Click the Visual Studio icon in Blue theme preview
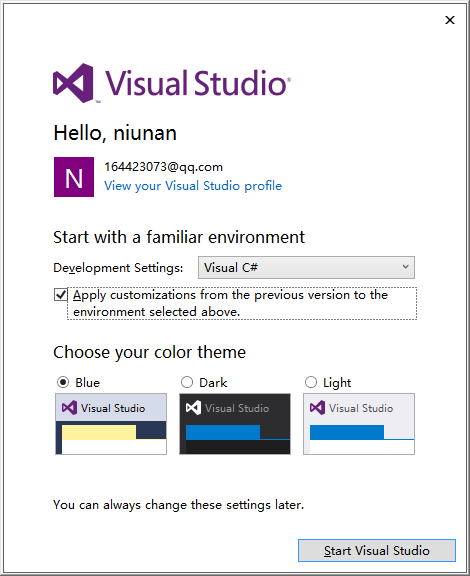Viewport: 470px width, 576px height. 69,408
